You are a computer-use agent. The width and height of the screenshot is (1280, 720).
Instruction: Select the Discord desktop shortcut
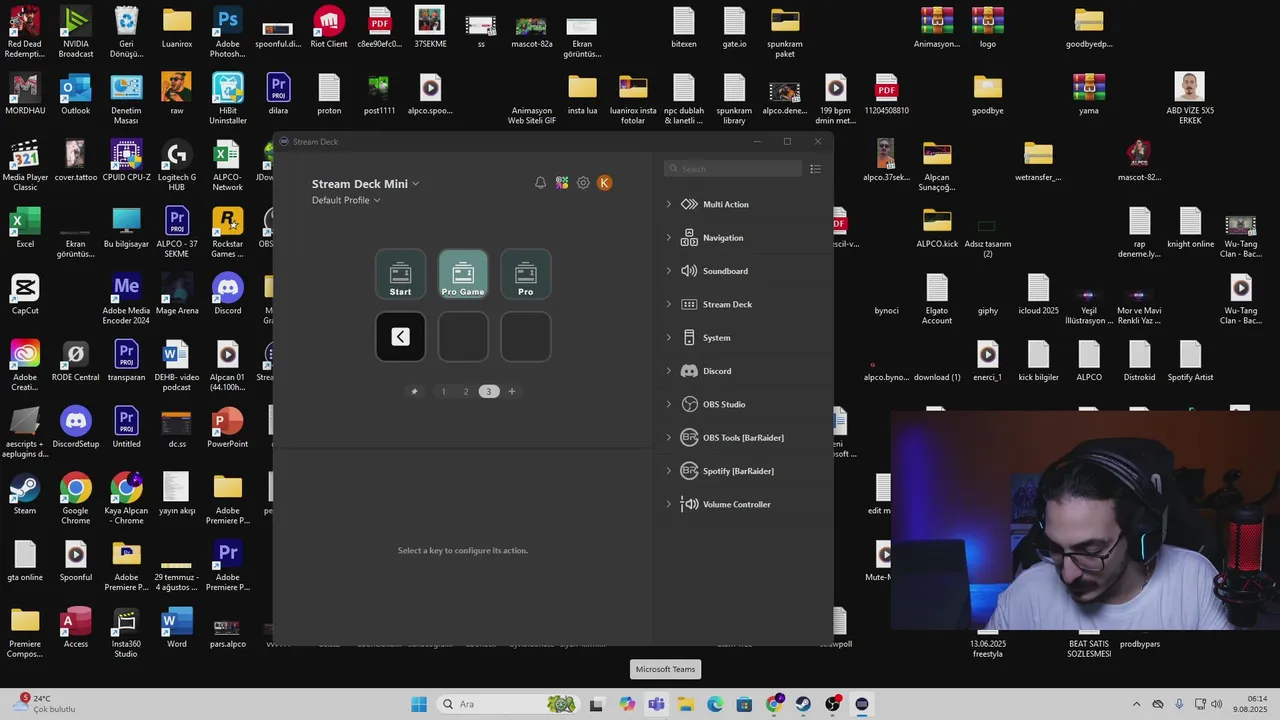pyautogui.click(x=228, y=293)
